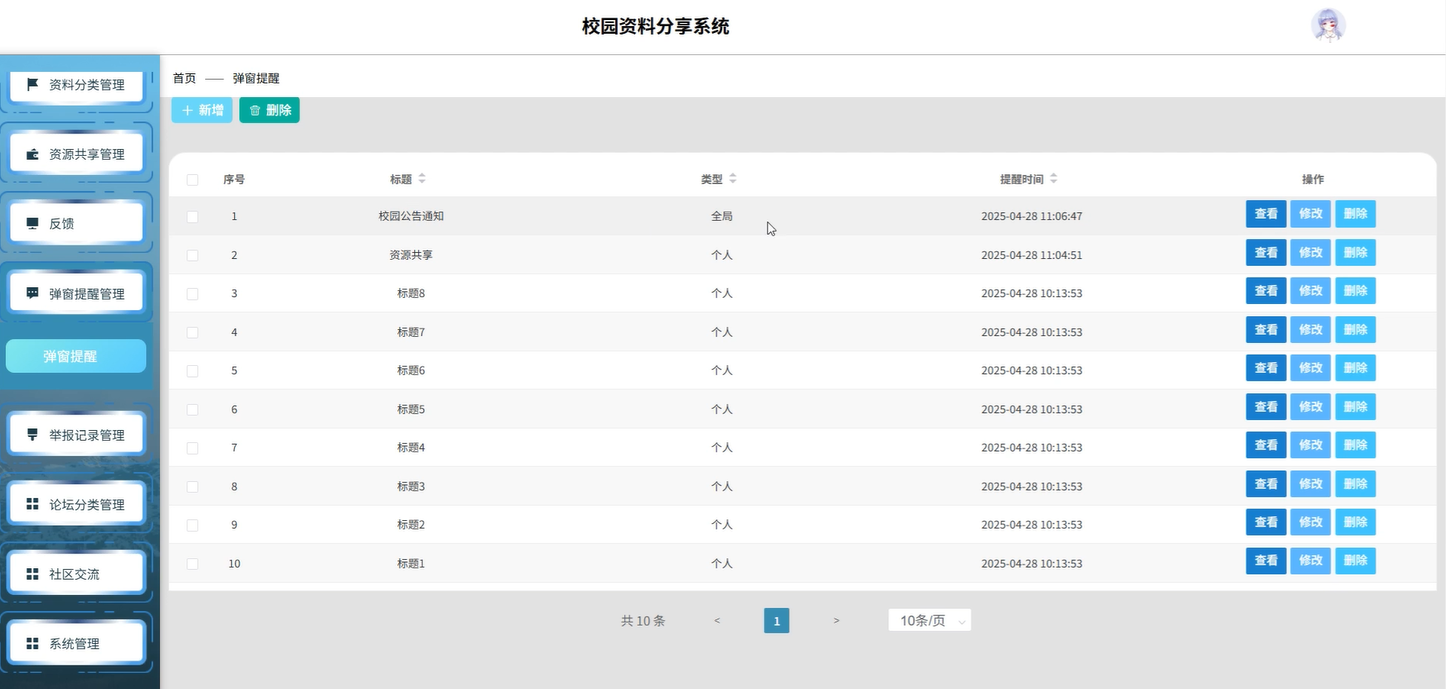The width and height of the screenshot is (1446, 689).
Task: Click the 校园资料分享系统 header title
Action: coord(656,27)
